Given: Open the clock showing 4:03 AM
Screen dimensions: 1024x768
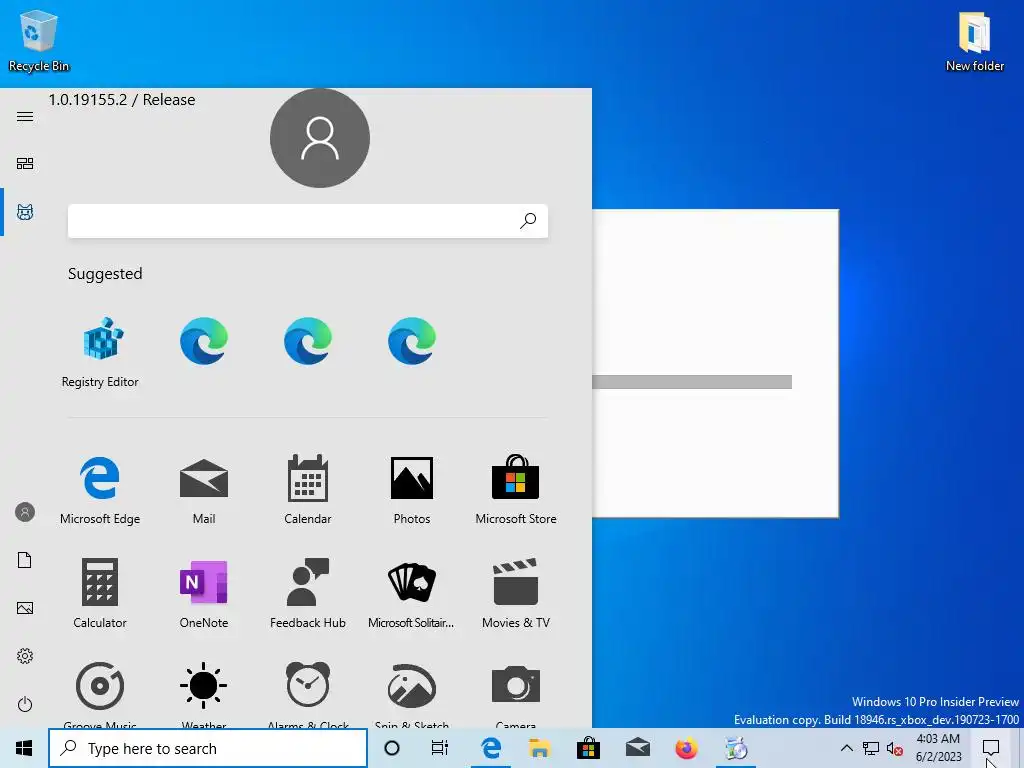Looking at the screenshot, I should 938,748.
